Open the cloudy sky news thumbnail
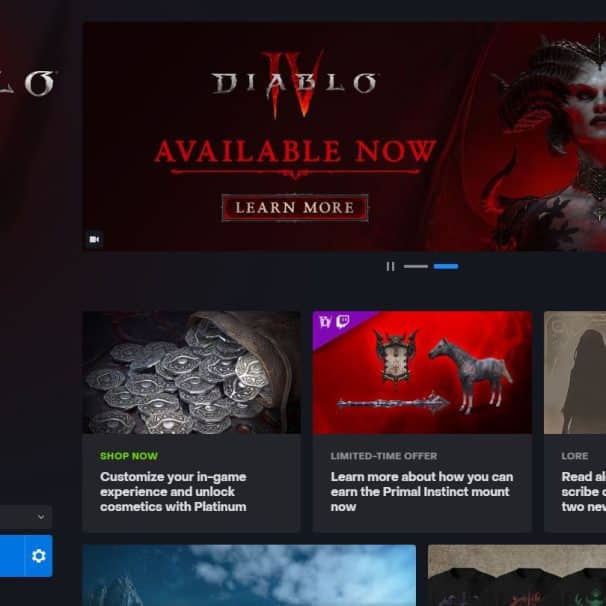This screenshot has height=606, width=606. click(249, 575)
